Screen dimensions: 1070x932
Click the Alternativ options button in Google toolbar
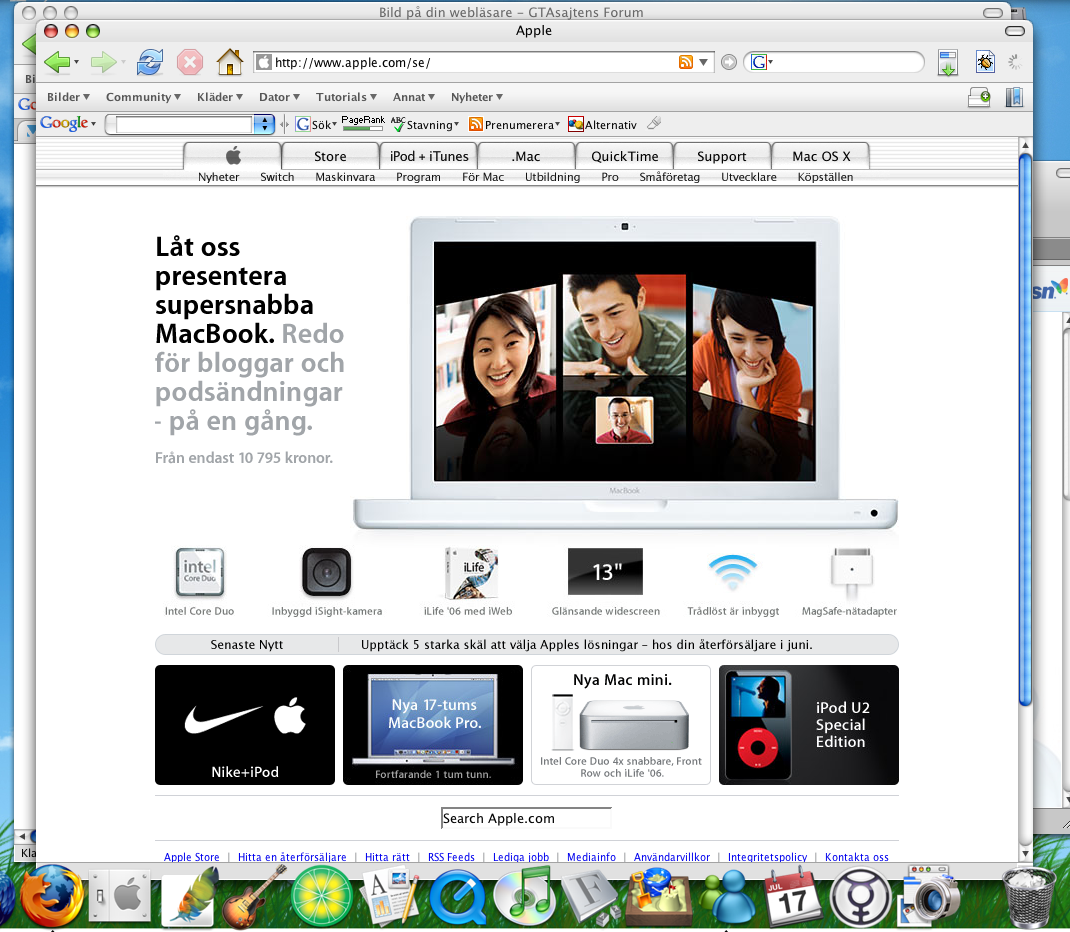click(x=603, y=124)
